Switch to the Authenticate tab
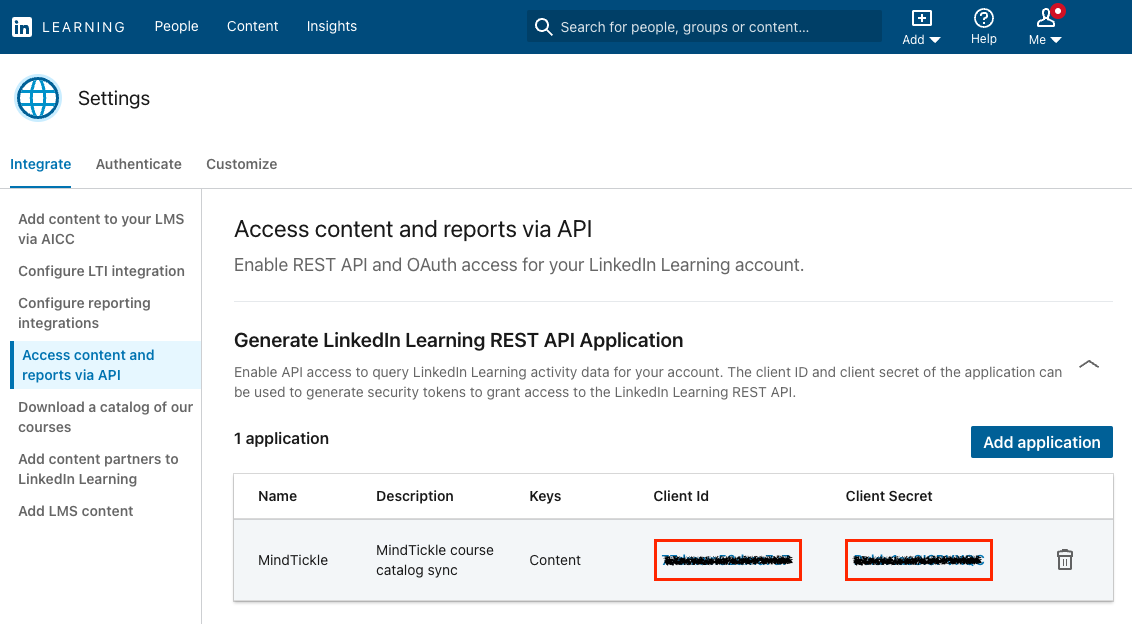1132x624 pixels. (138, 164)
